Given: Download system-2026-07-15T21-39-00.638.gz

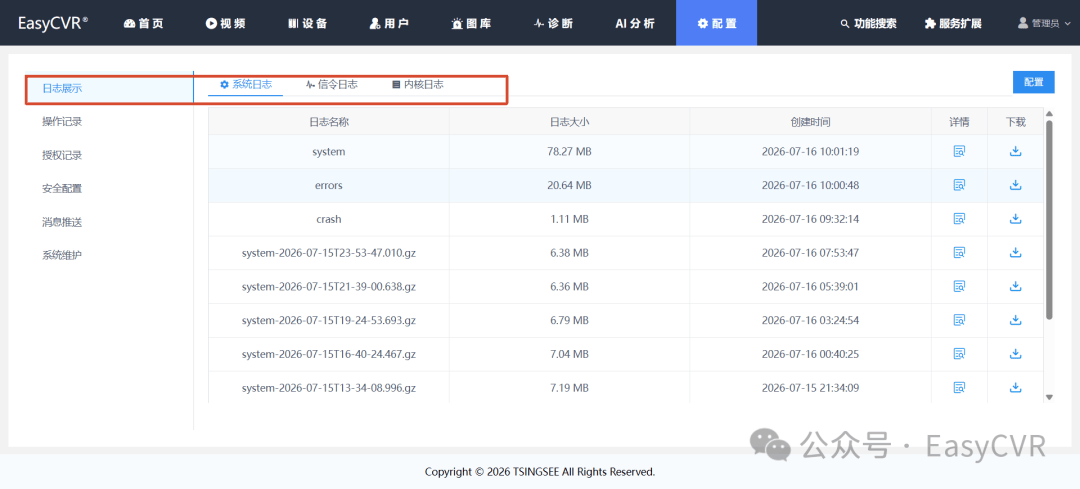Looking at the screenshot, I should pos(1015,287).
